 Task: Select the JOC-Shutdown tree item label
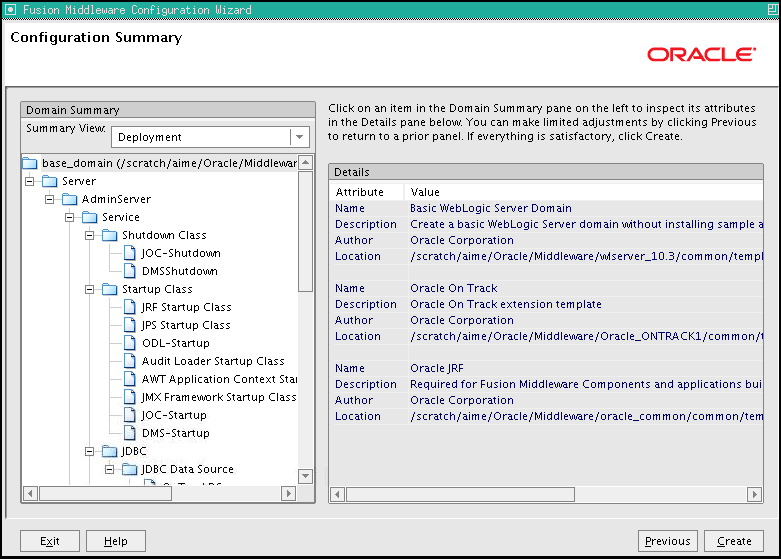(181, 253)
